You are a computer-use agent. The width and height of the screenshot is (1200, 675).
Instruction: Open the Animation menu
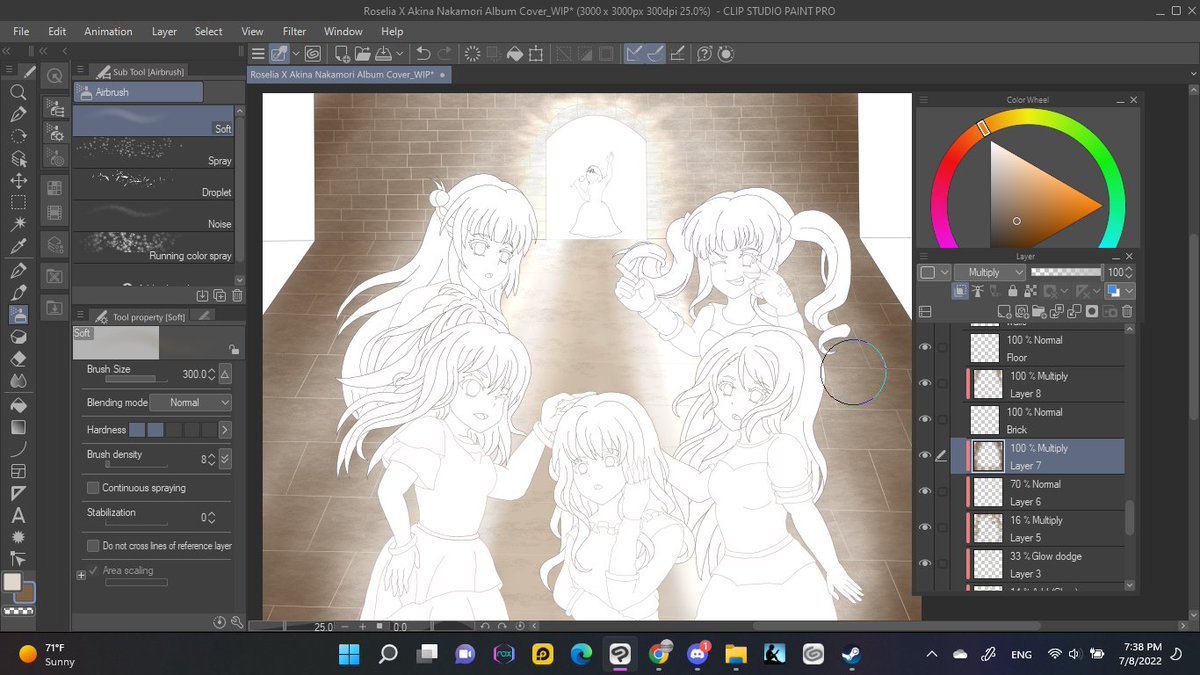click(x=108, y=31)
